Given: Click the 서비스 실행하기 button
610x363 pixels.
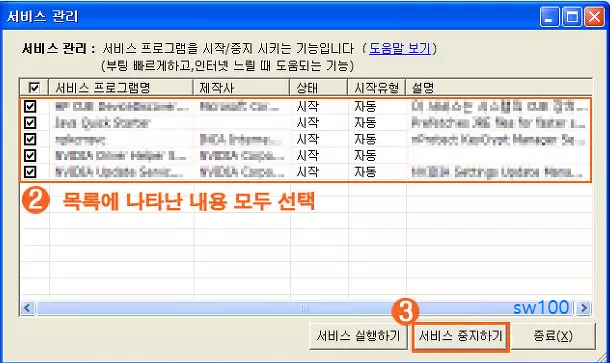Looking at the screenshot, I should pos(358,336).
